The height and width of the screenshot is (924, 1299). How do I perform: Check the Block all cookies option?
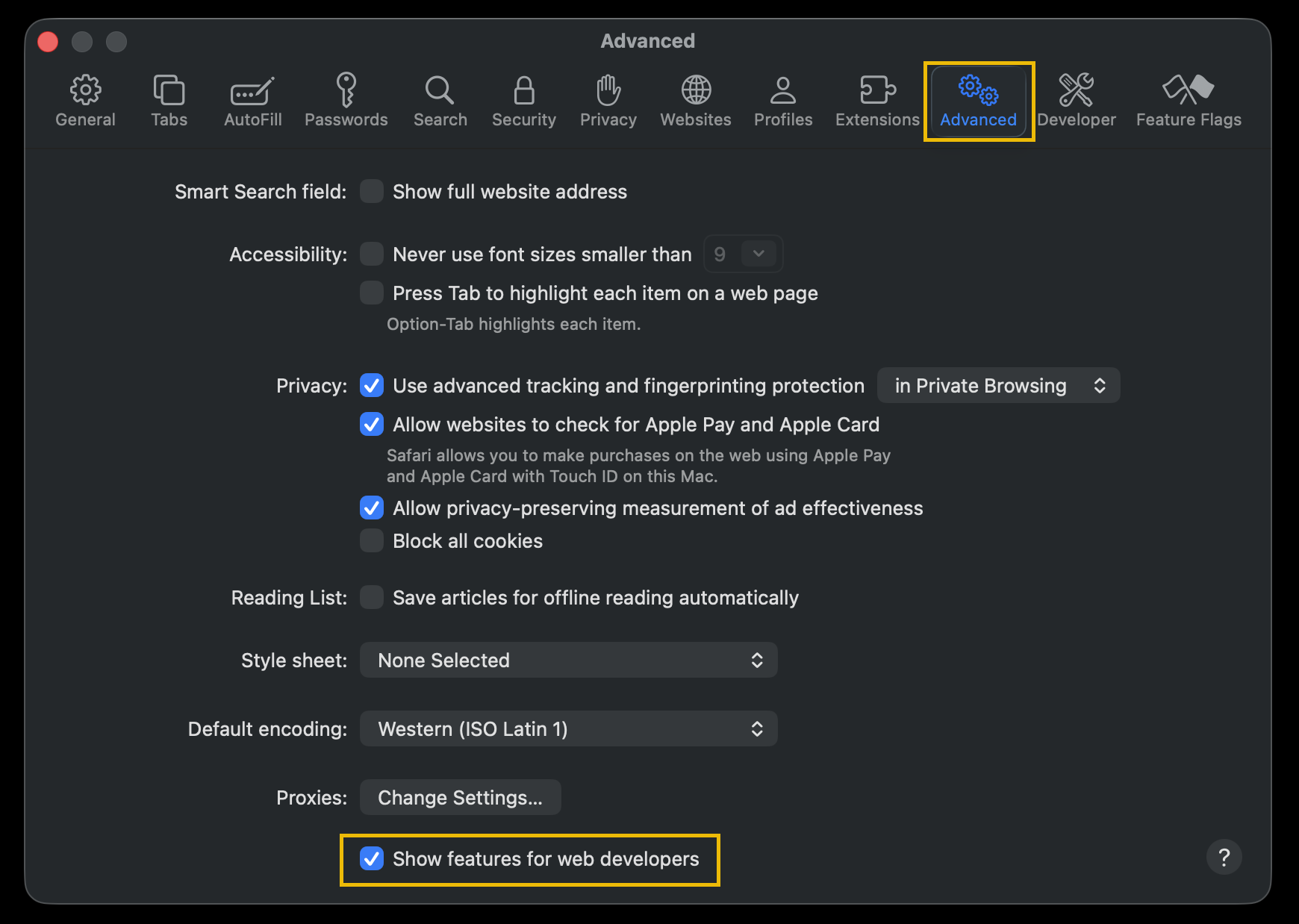(372, 541)
